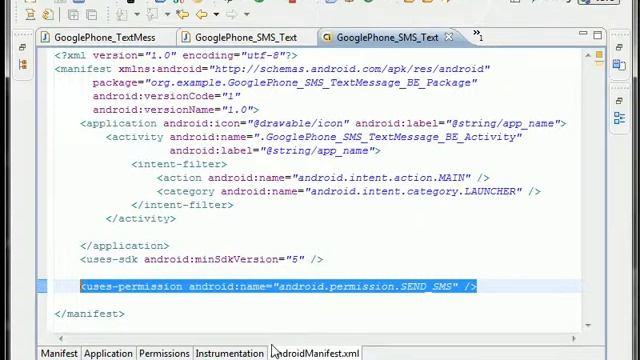Restore the left minimized view stack

pos(22,47)
